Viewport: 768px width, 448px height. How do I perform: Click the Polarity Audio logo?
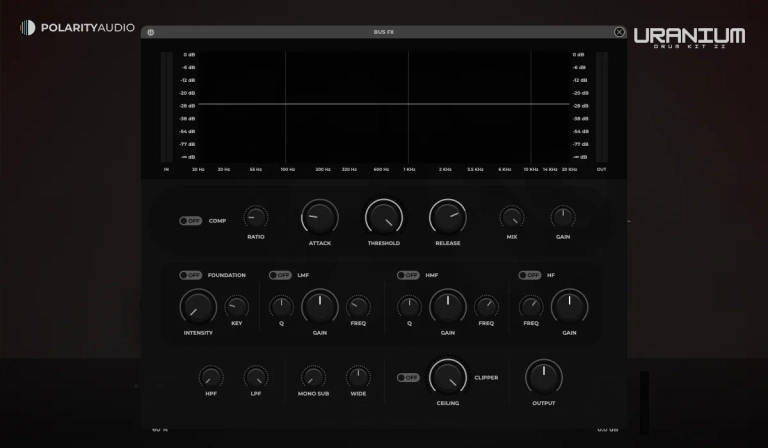coord(77,27)
